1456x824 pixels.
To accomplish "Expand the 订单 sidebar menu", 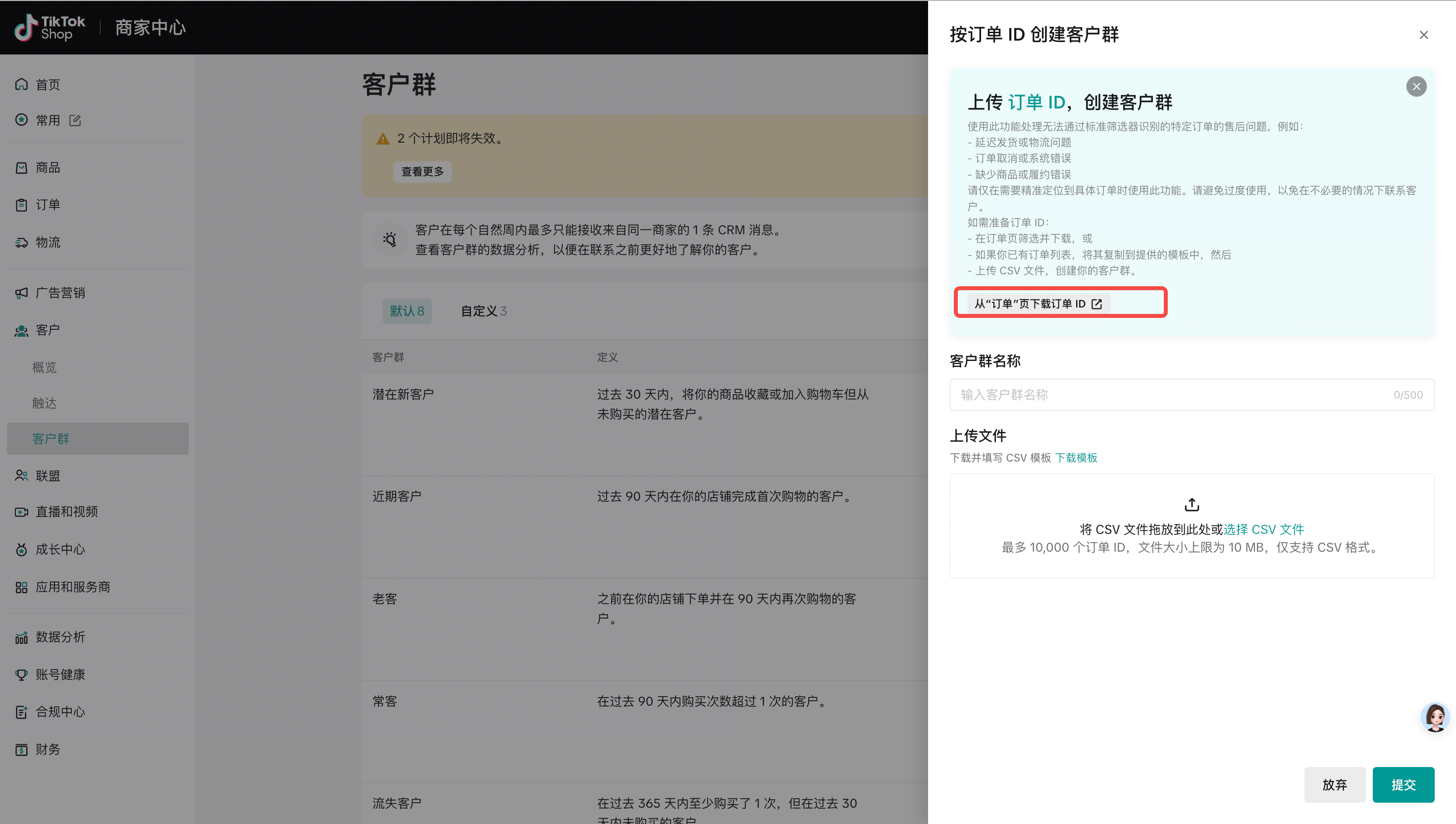I will (x=48, y=205).
